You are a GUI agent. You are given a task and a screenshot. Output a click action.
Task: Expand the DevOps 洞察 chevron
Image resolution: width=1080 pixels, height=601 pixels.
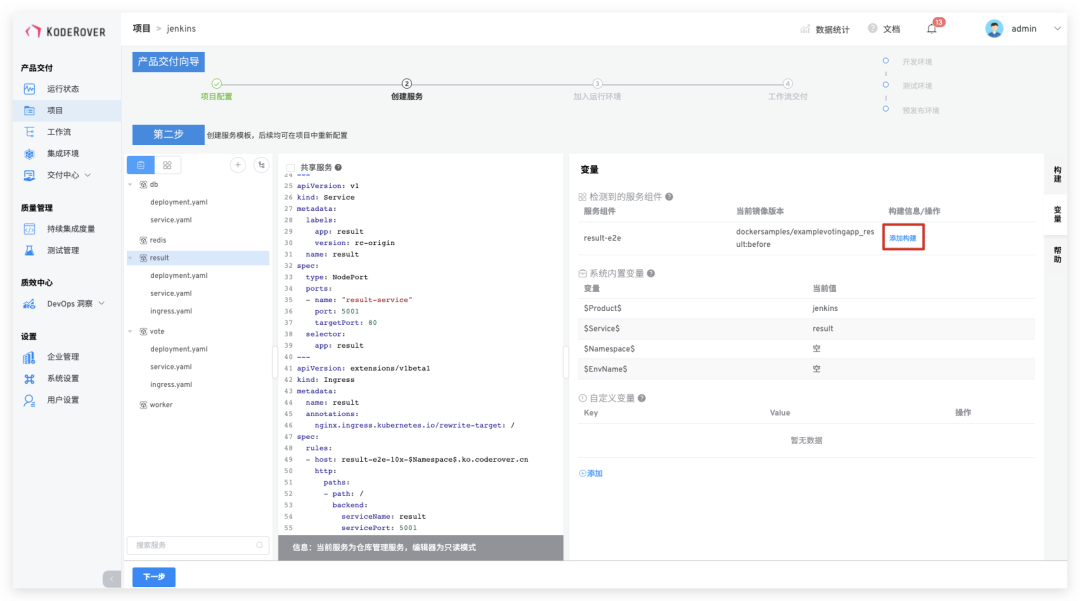click(102, 304)
